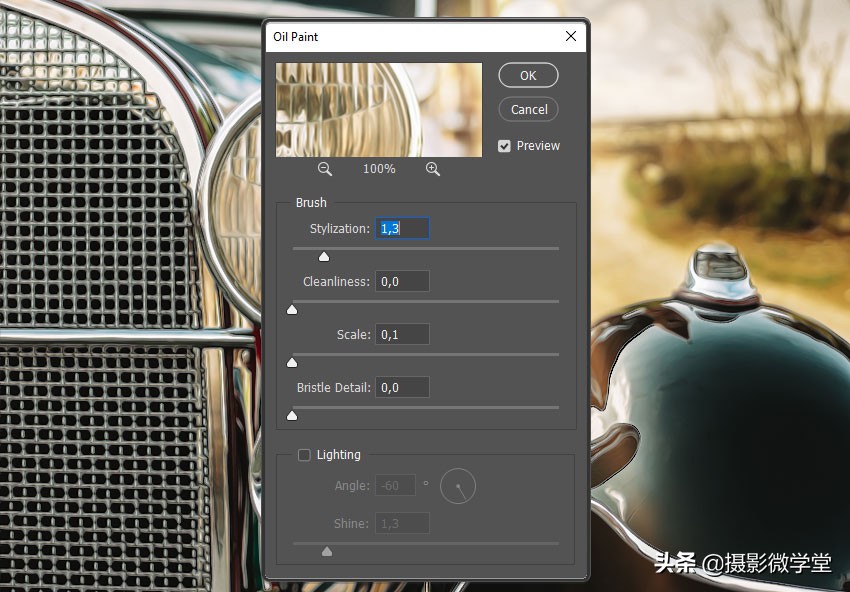
Task: Confirm the filter with OK
Action: (528, 75)
